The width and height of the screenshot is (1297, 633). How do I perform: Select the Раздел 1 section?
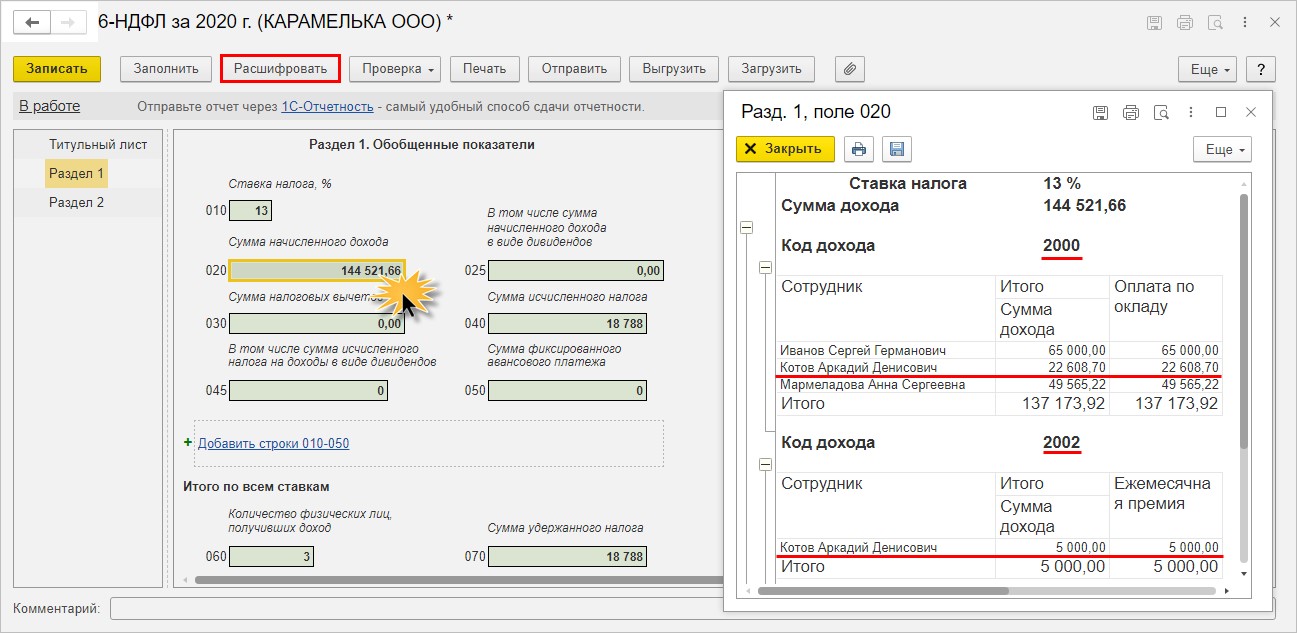coord(77,173)
